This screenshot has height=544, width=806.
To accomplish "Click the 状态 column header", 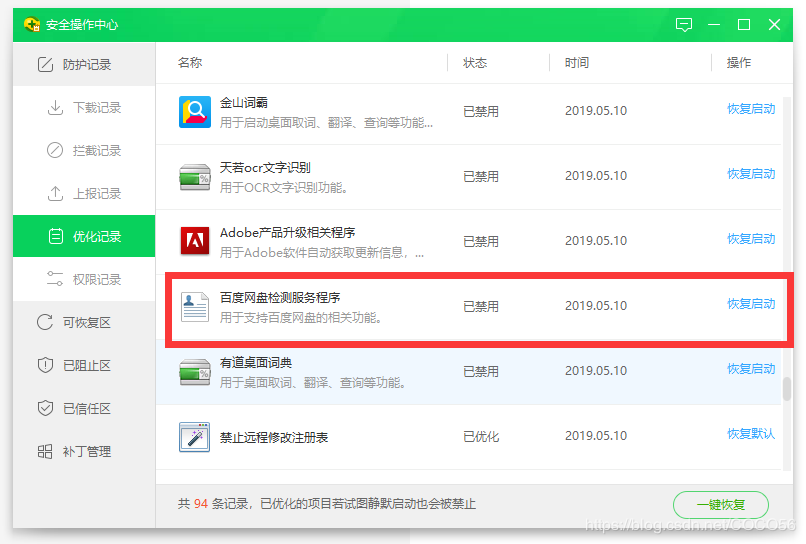I will point(475,63).
